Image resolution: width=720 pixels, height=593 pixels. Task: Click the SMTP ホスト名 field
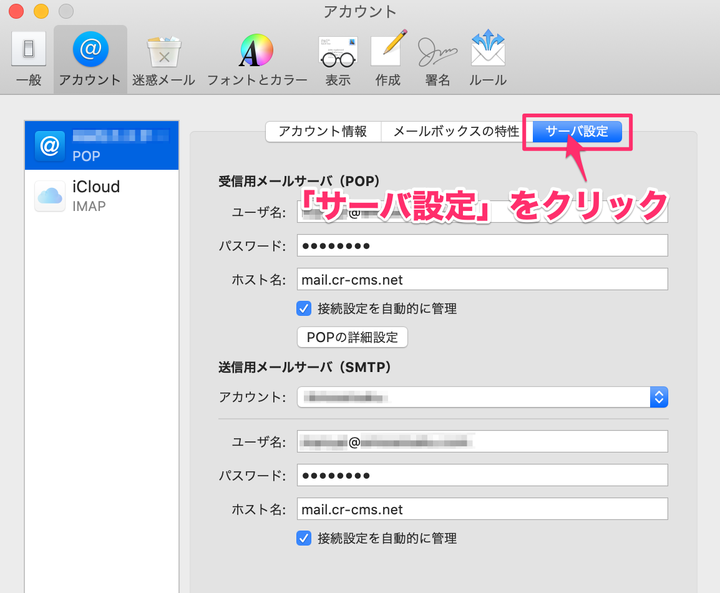[482, 509]
